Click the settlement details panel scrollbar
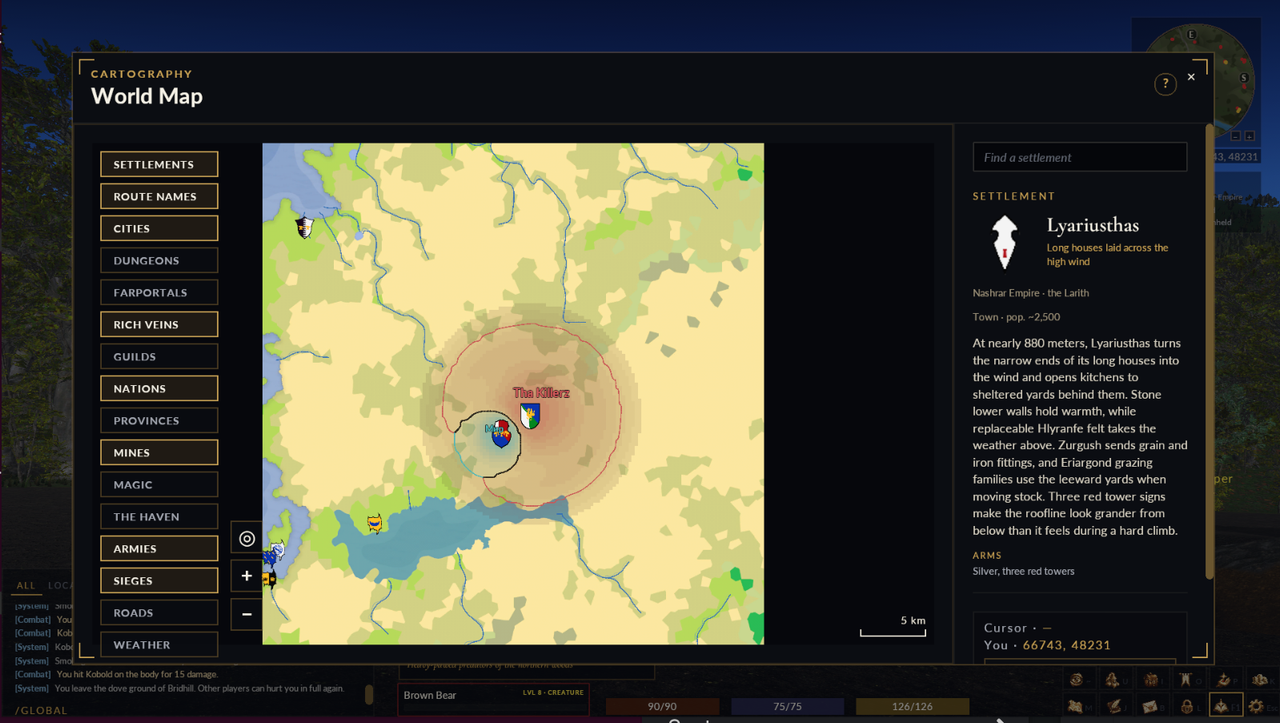The image size is (1280, 723). click(1210, 350)
